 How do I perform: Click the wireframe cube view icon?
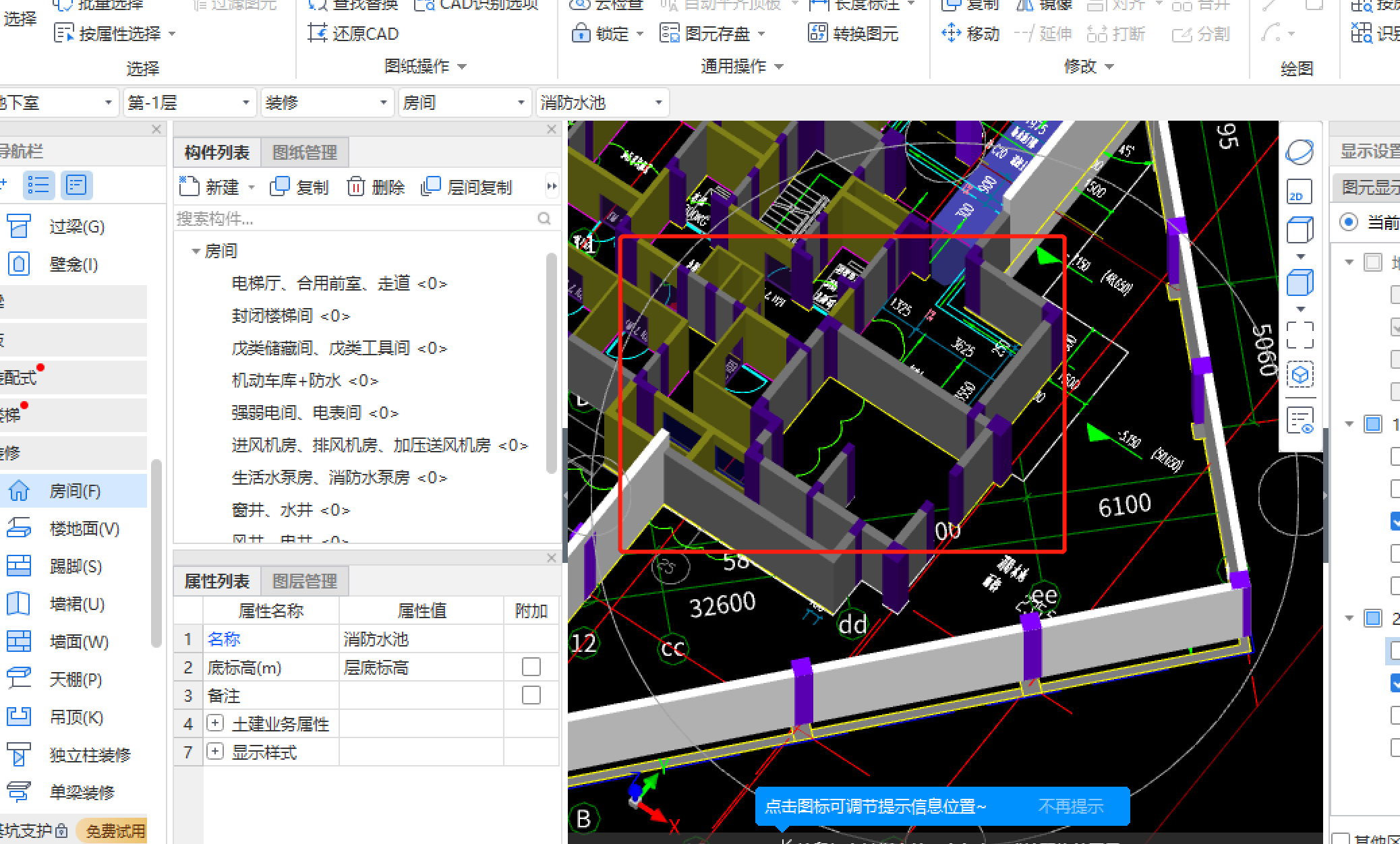pyautogui.click(x=1300, y=230)
